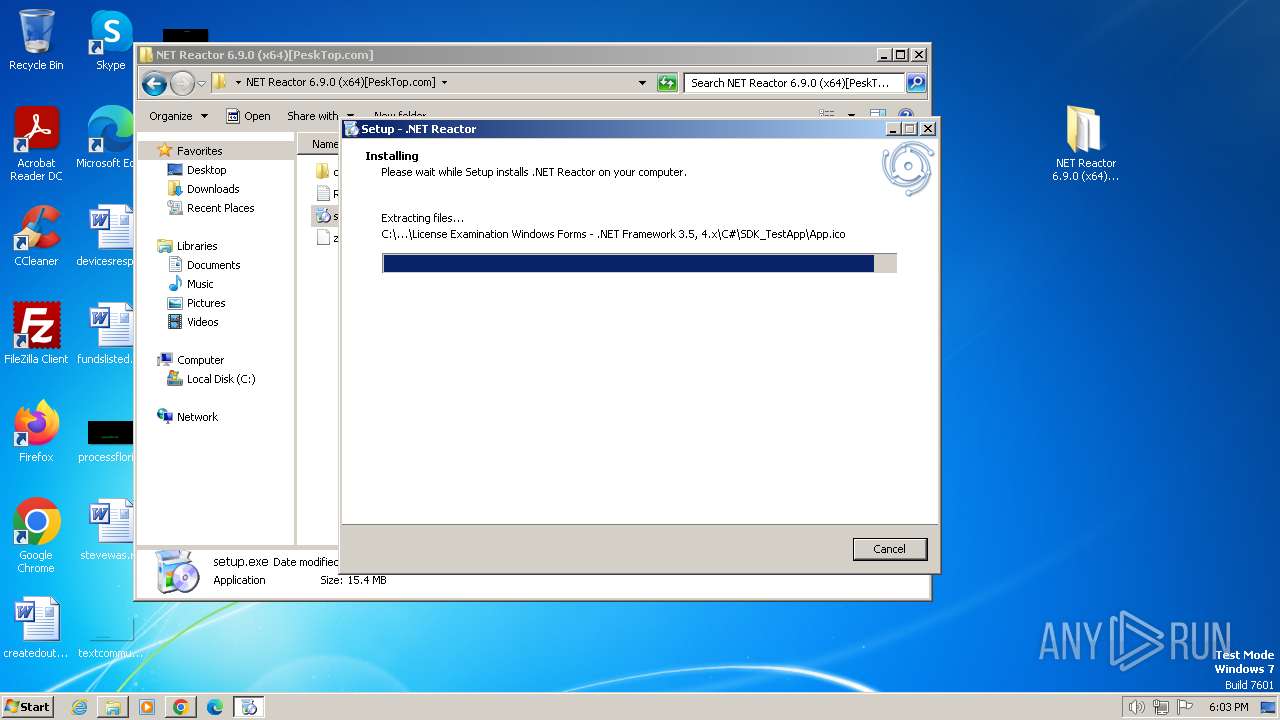Click Open in Explorer toolbar
Image resolution: width=1280 pixels, height=720 pixels.
tap(248, 116)
